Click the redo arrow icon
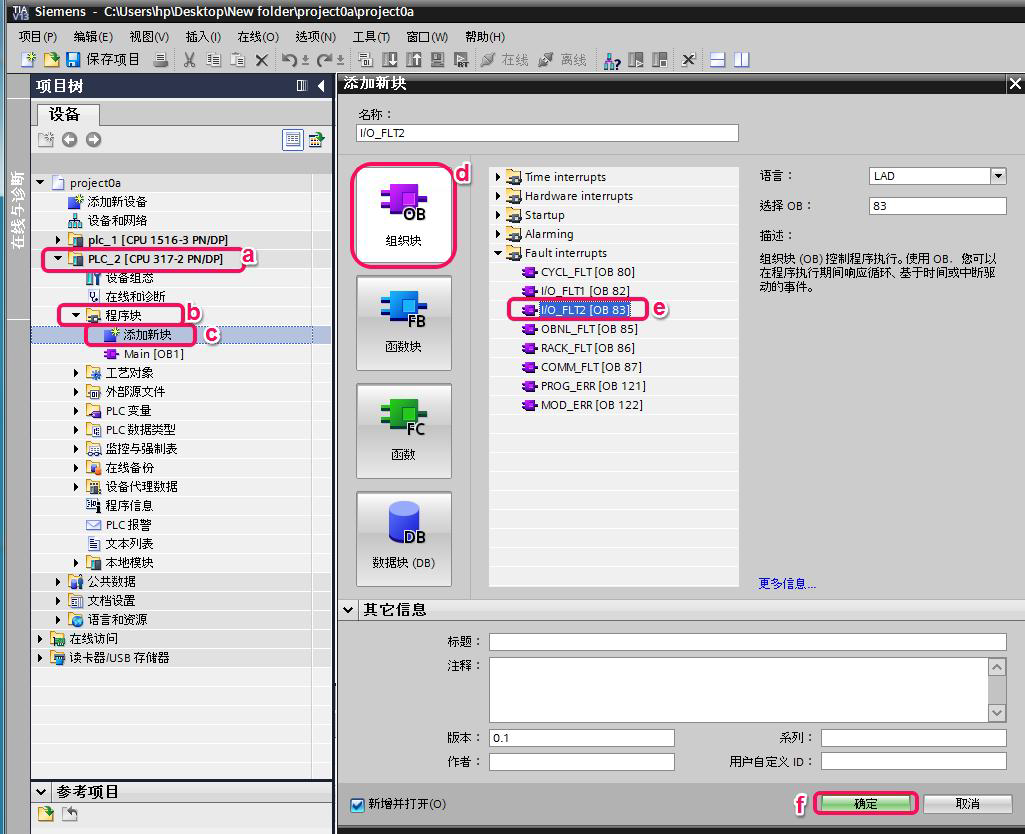The width and height of the screenshot is (1025, 834). pos(325,60)
